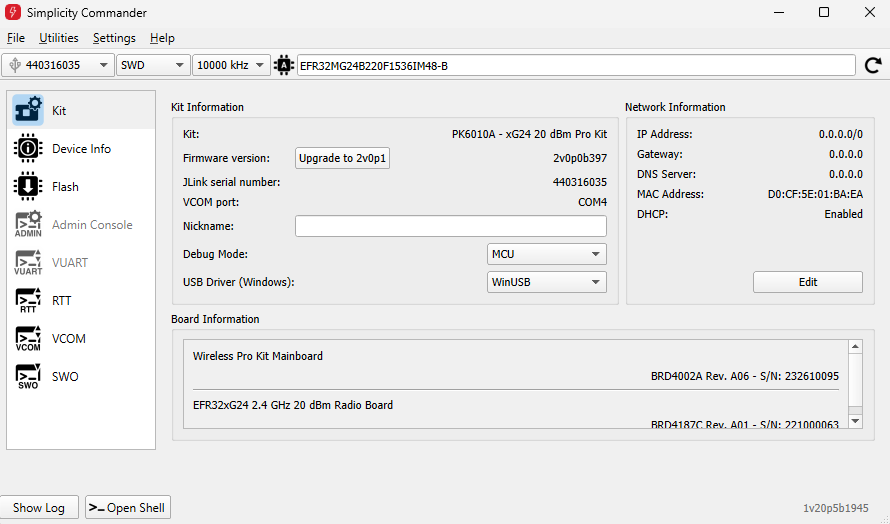Open the SWD debug interface dropdown
890x524 pixels.
coord(152,65)
